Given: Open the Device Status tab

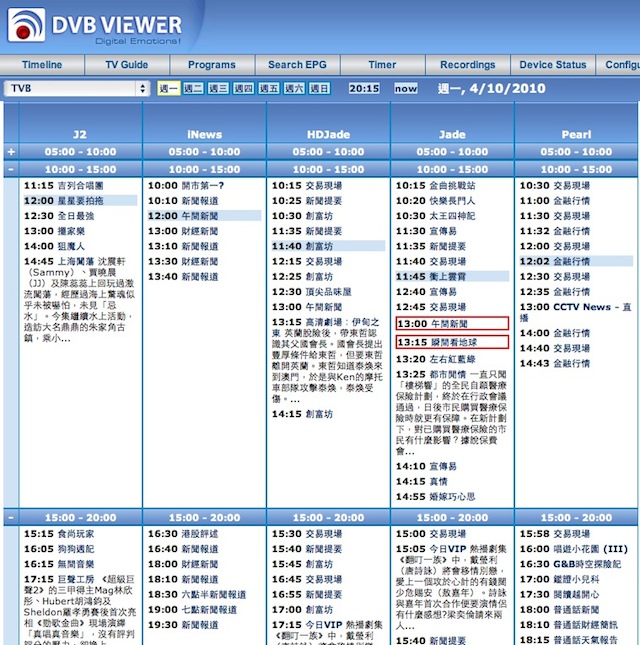Looking at the screenshot, I should [553, 65].
